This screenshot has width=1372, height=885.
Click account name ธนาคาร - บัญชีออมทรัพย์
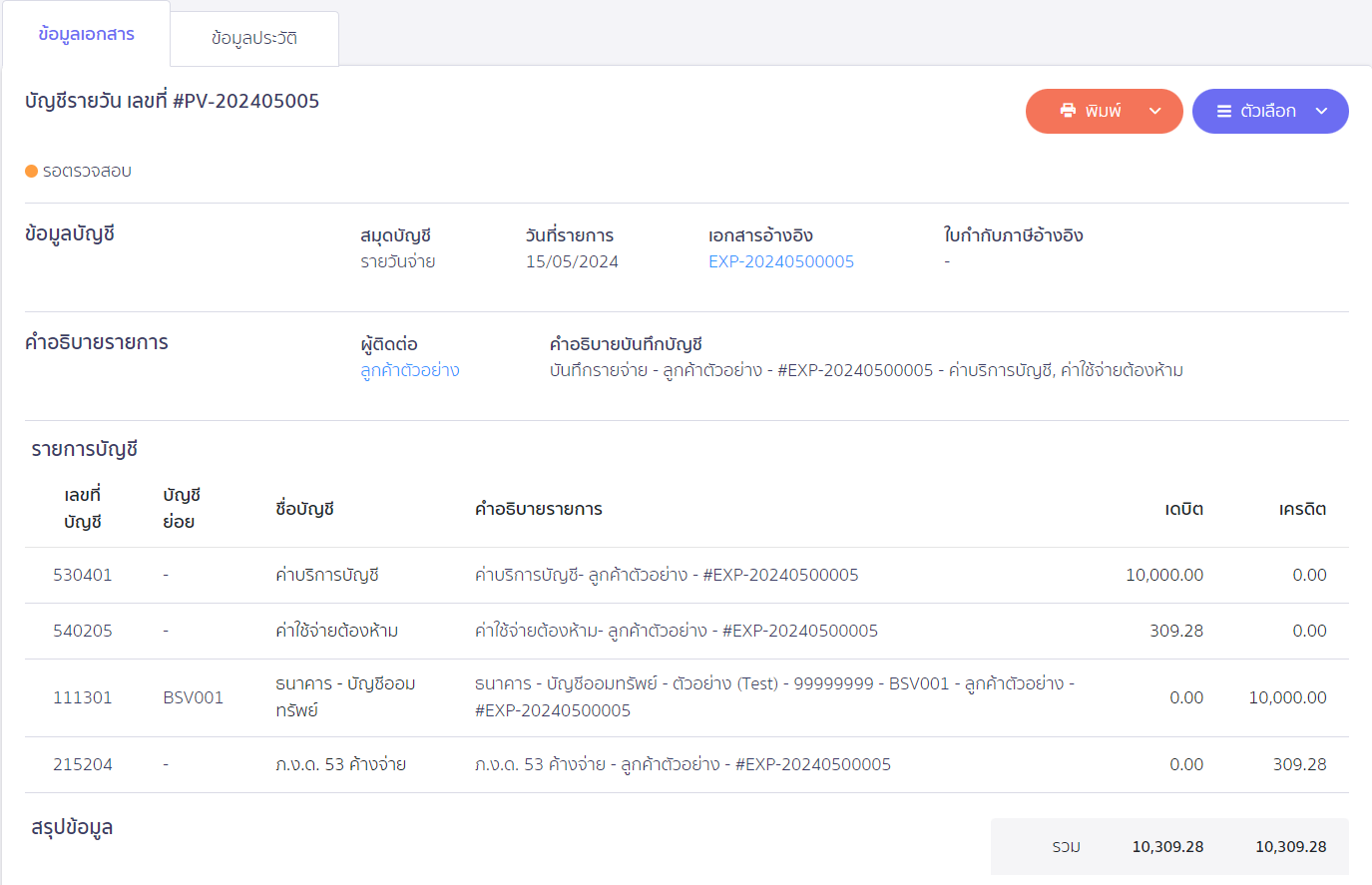pos(345,696)
